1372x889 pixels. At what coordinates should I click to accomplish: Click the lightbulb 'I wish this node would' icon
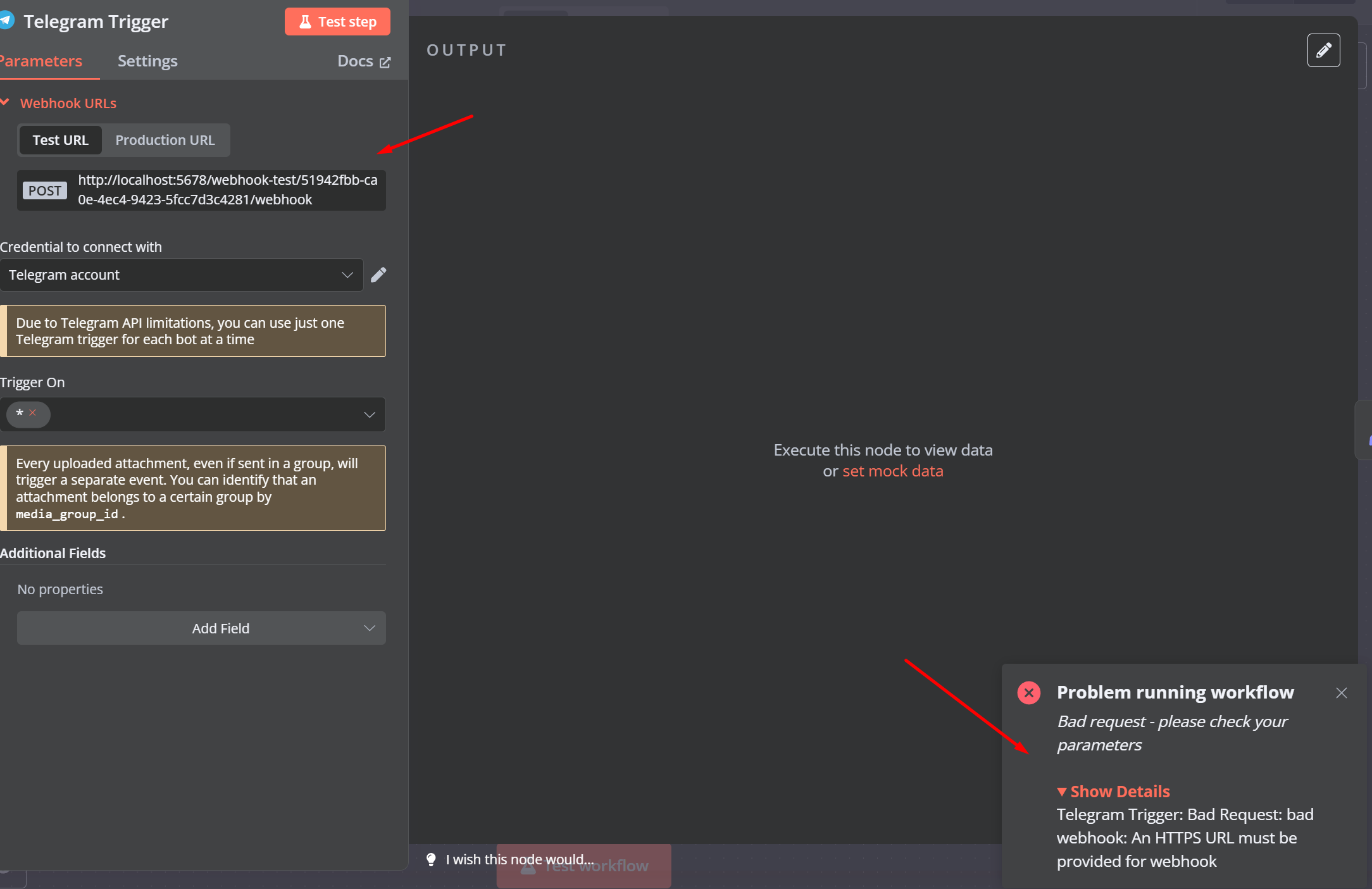431,859
